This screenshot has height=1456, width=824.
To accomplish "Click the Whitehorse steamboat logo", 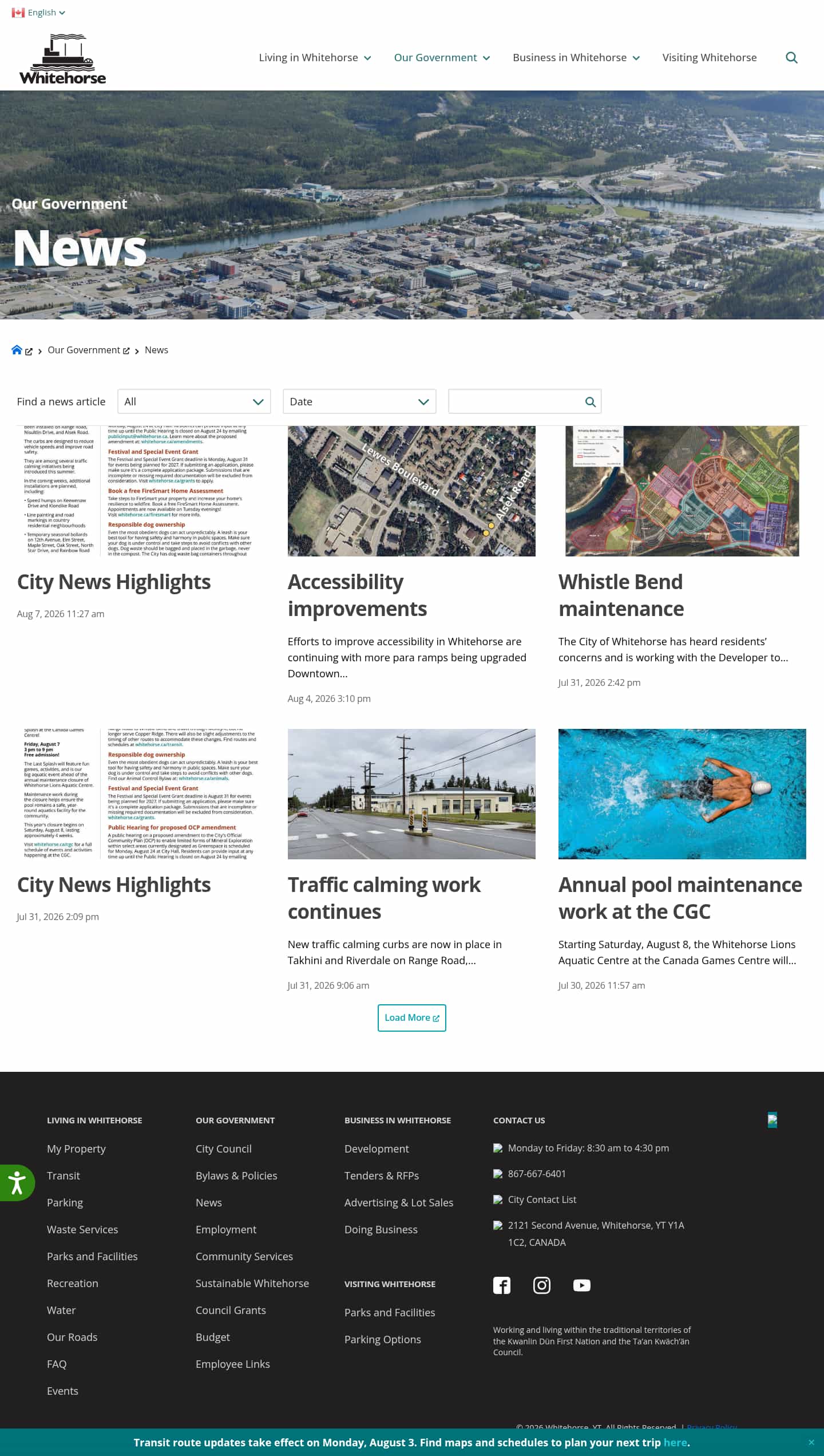I will coord(63,60).
